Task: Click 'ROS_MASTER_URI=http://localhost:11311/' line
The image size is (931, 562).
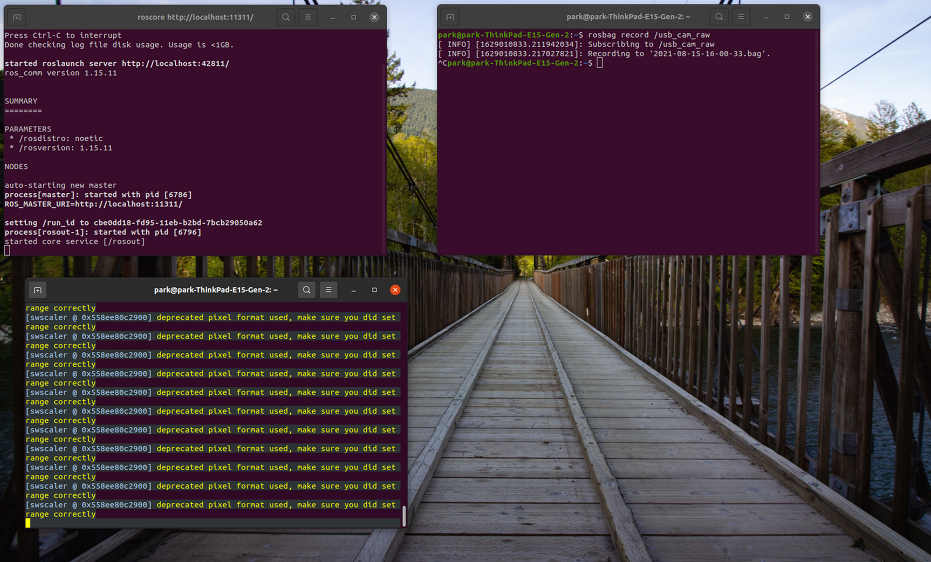Action: [x=93, y=204]
